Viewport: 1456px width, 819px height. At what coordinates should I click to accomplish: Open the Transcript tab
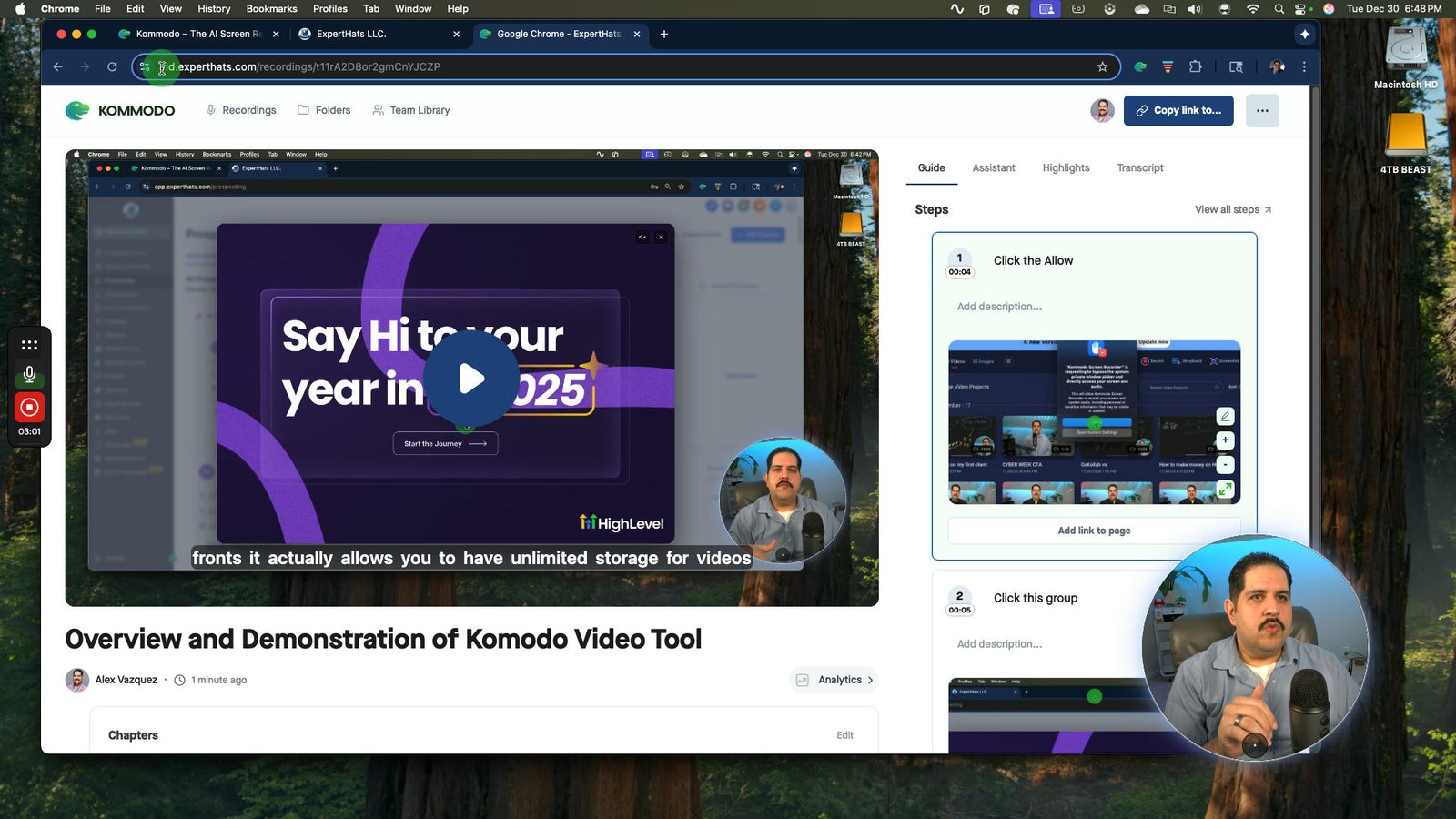(1140, 167)
